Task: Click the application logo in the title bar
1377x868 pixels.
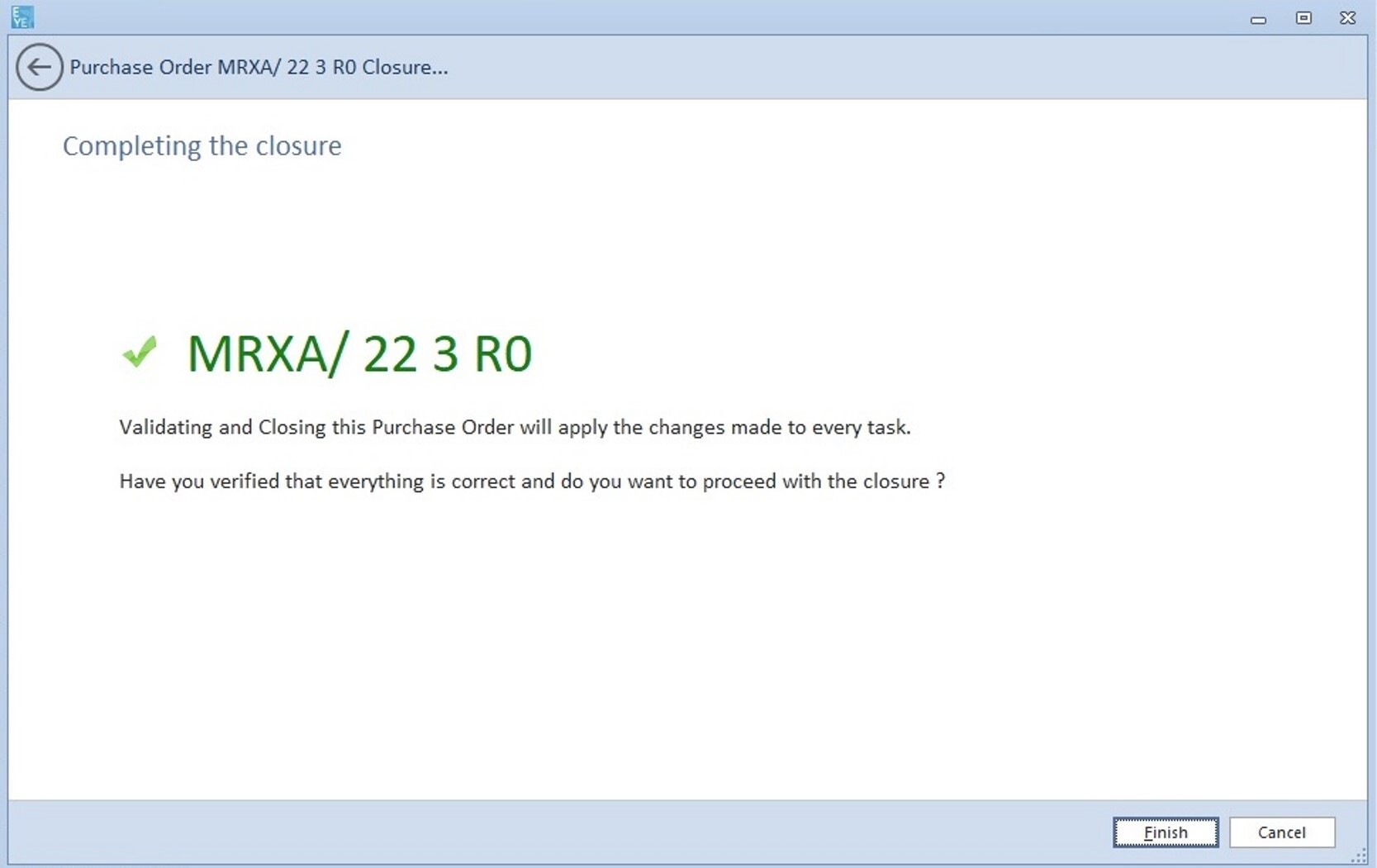Action: tap(22, 17)
